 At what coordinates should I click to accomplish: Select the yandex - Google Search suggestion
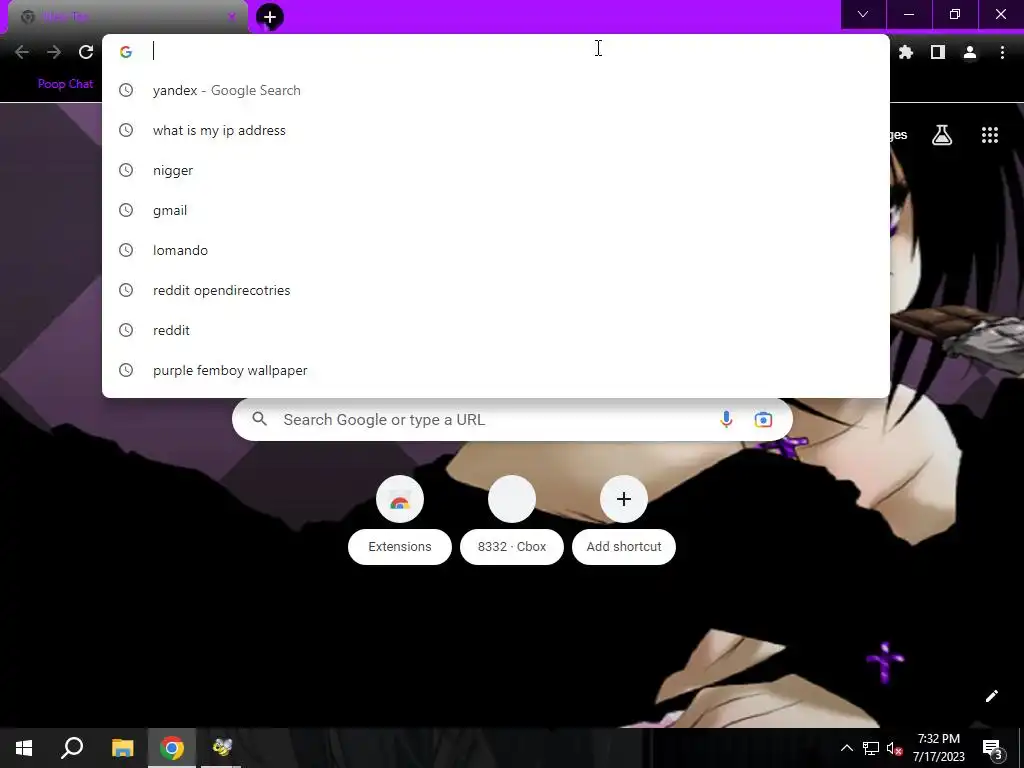click(496, 90)
